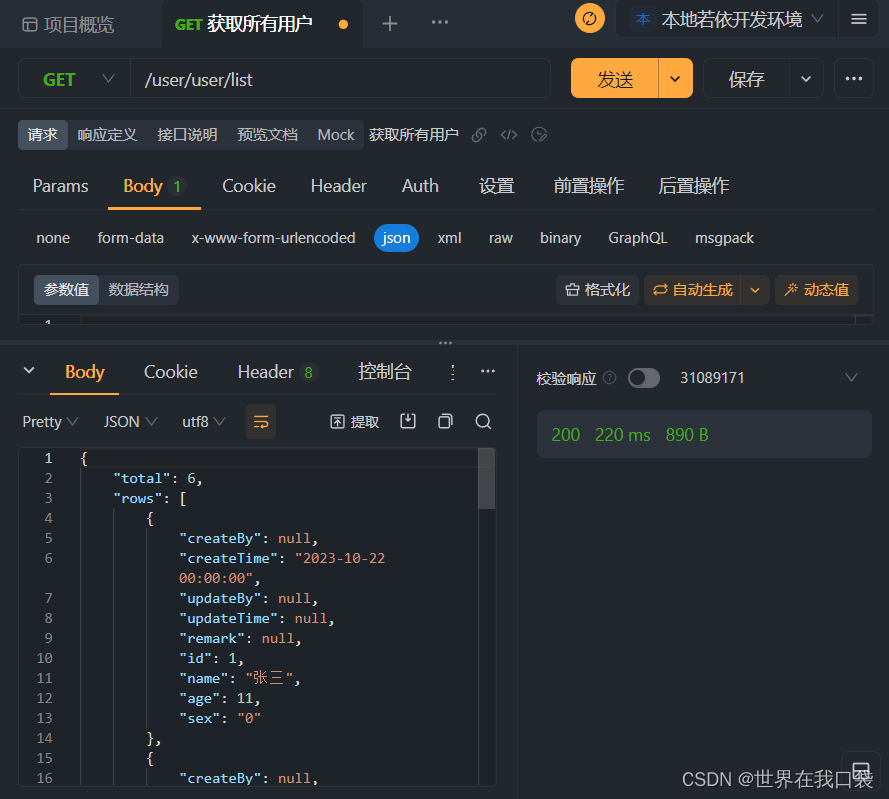This screenshot has width=889, height=799.
Task: Click the orange circular sync icon
Action: (590, 19)
